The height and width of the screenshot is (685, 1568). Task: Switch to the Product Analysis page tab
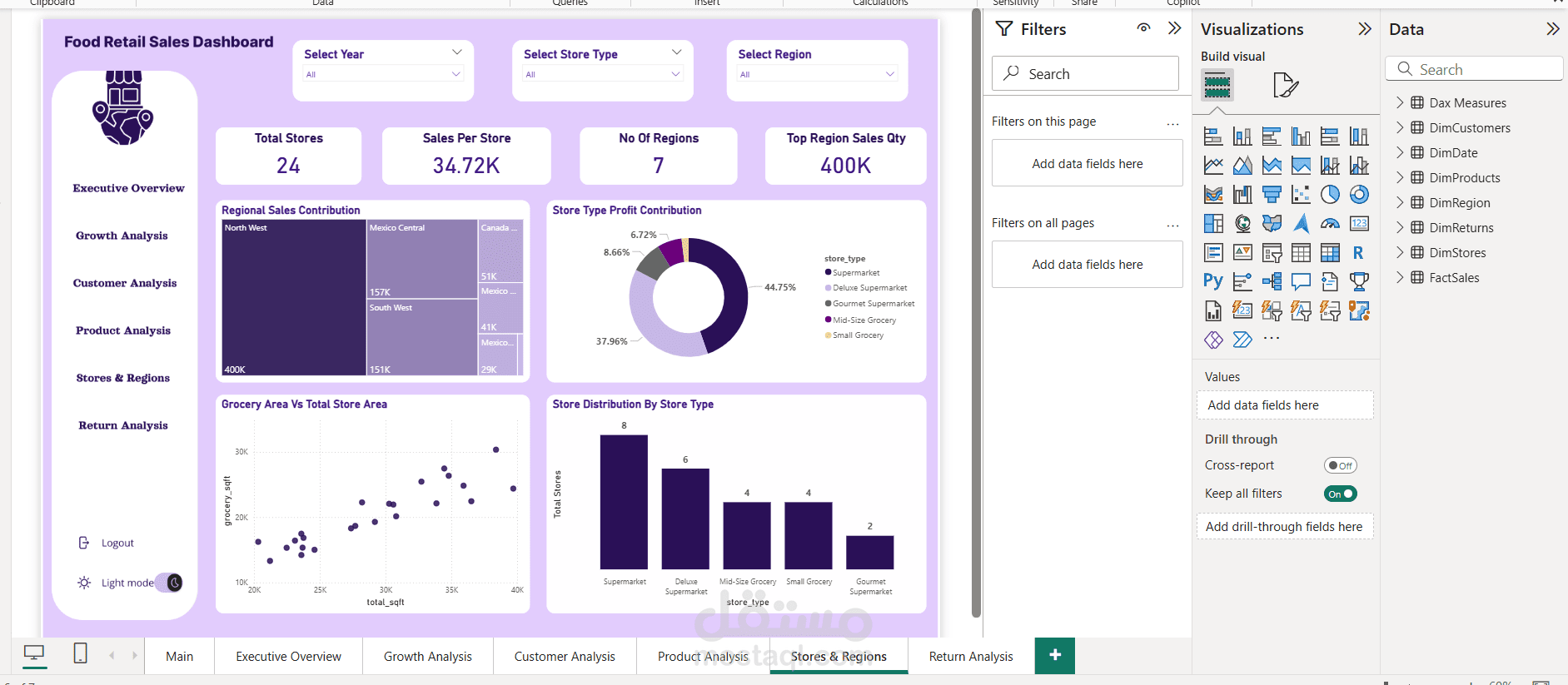703,656
